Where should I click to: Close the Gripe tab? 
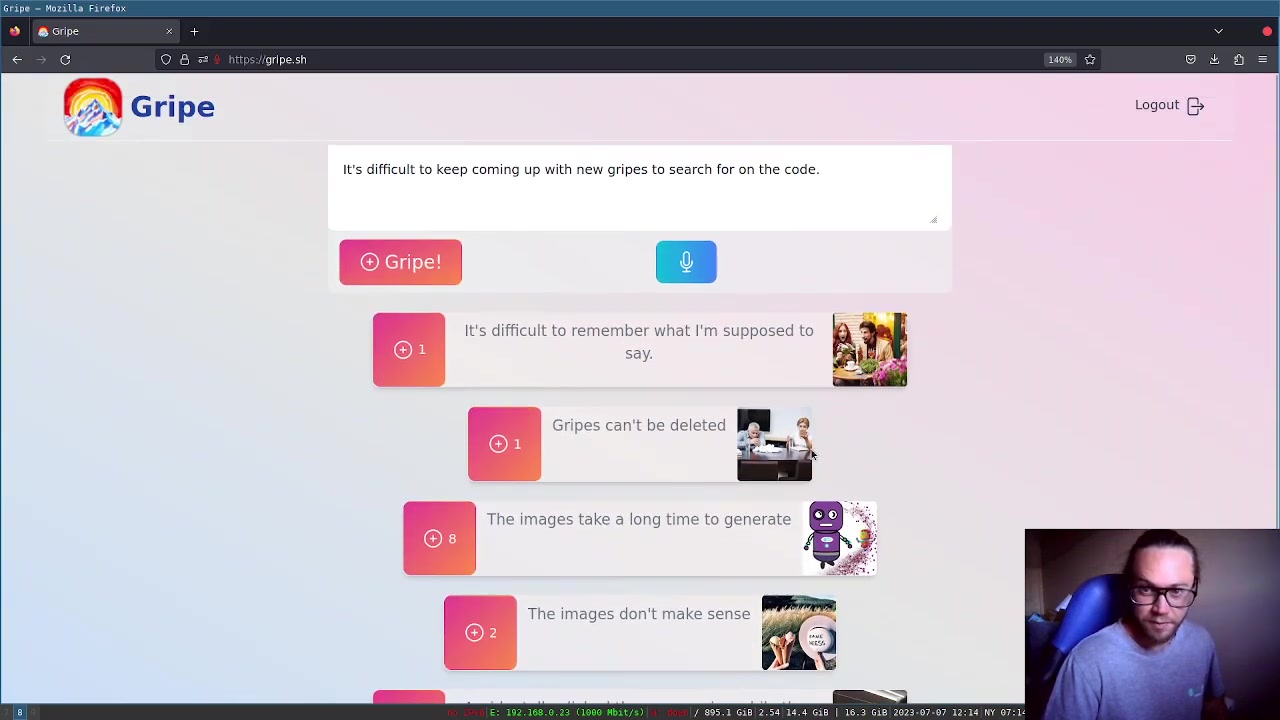point(168,32)
